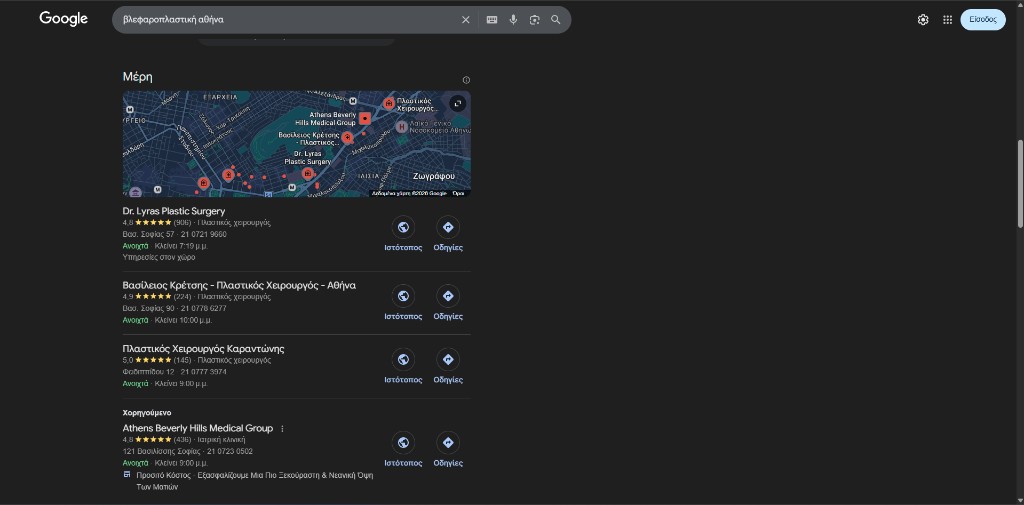Image resolution: width=1024 pixels, height=505 pixels.
Task: Click the Μέρη heading
Action: 137,77
